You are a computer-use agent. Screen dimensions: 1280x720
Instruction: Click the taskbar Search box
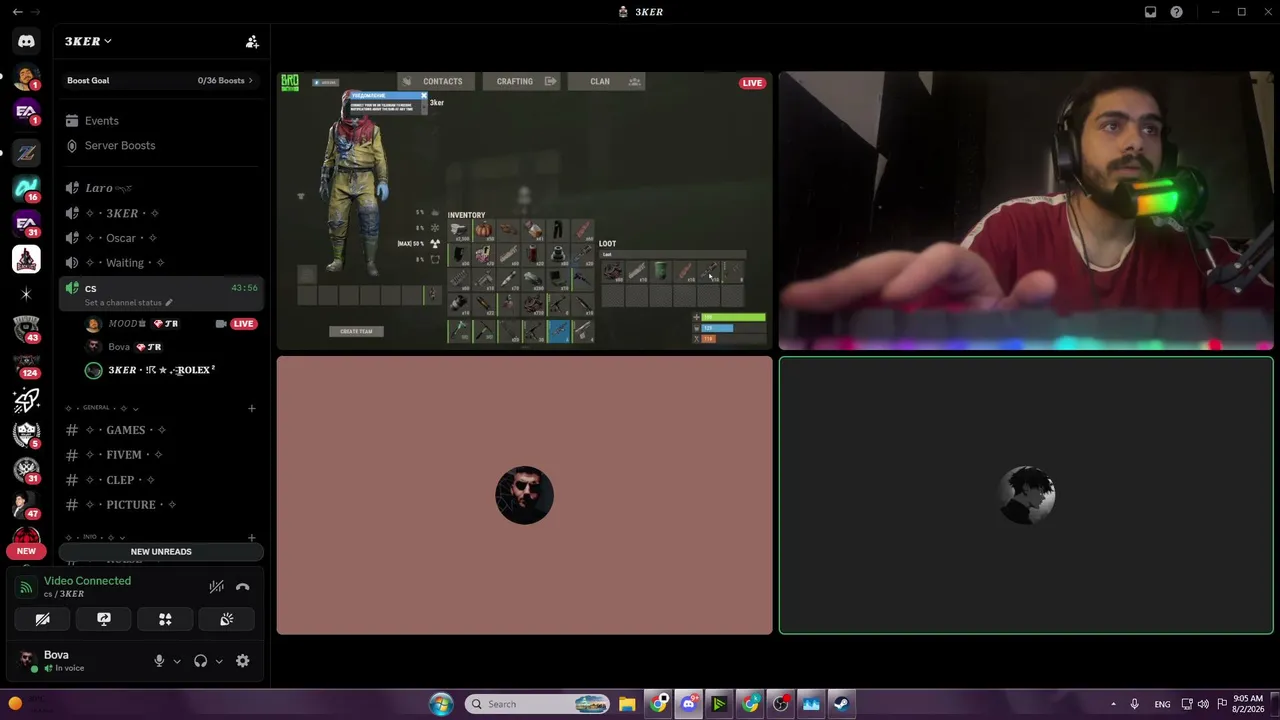pos(537,704)
